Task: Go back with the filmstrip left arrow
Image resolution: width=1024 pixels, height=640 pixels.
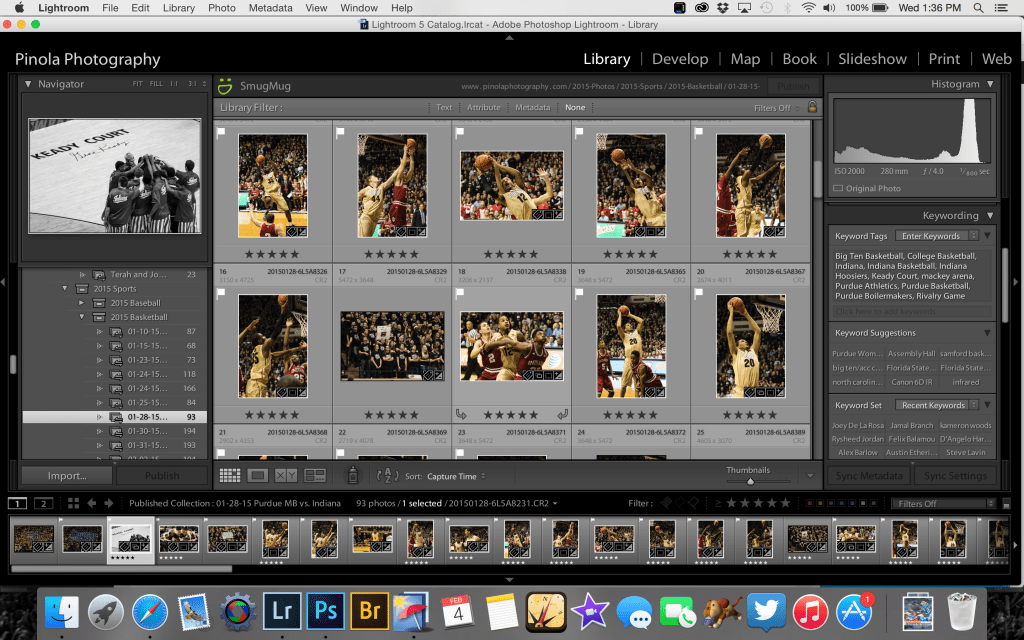Action: click(x=92, y=503)
